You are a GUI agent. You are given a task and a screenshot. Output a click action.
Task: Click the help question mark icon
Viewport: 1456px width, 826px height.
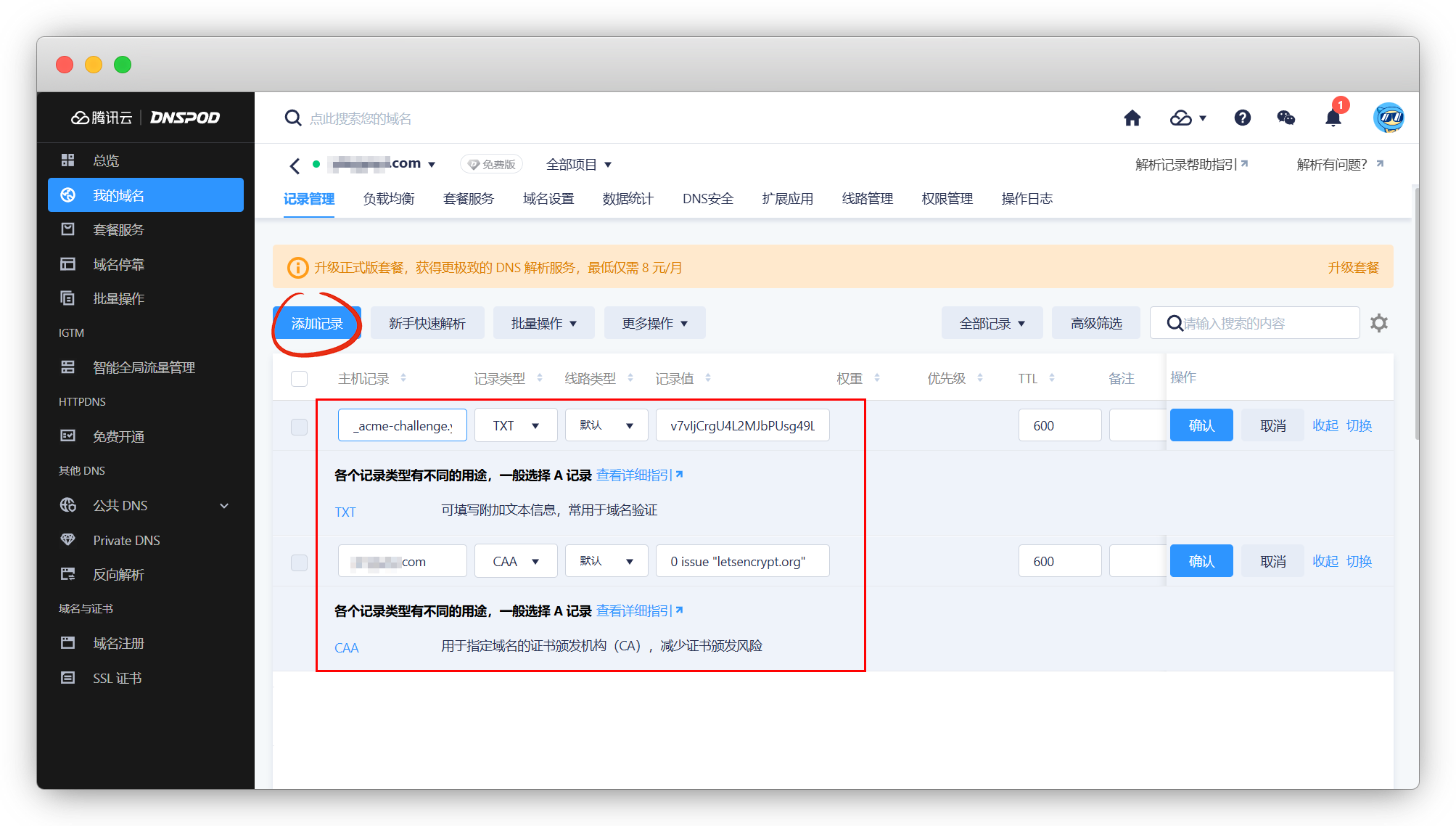(x=1242, y=118)
